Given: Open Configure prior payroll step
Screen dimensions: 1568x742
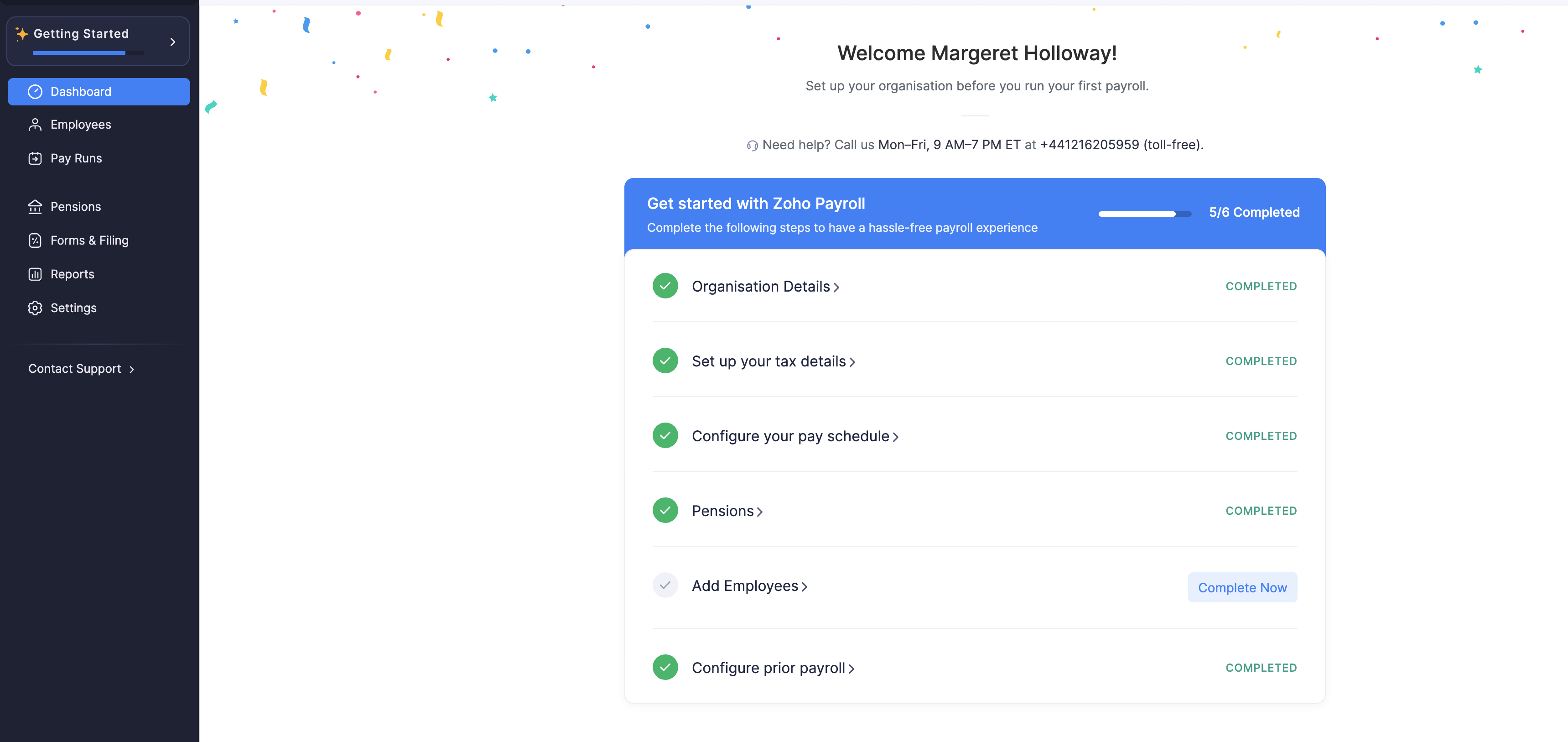Looking at the screenshot, I should pyautogui.click(x=768, y=668).
